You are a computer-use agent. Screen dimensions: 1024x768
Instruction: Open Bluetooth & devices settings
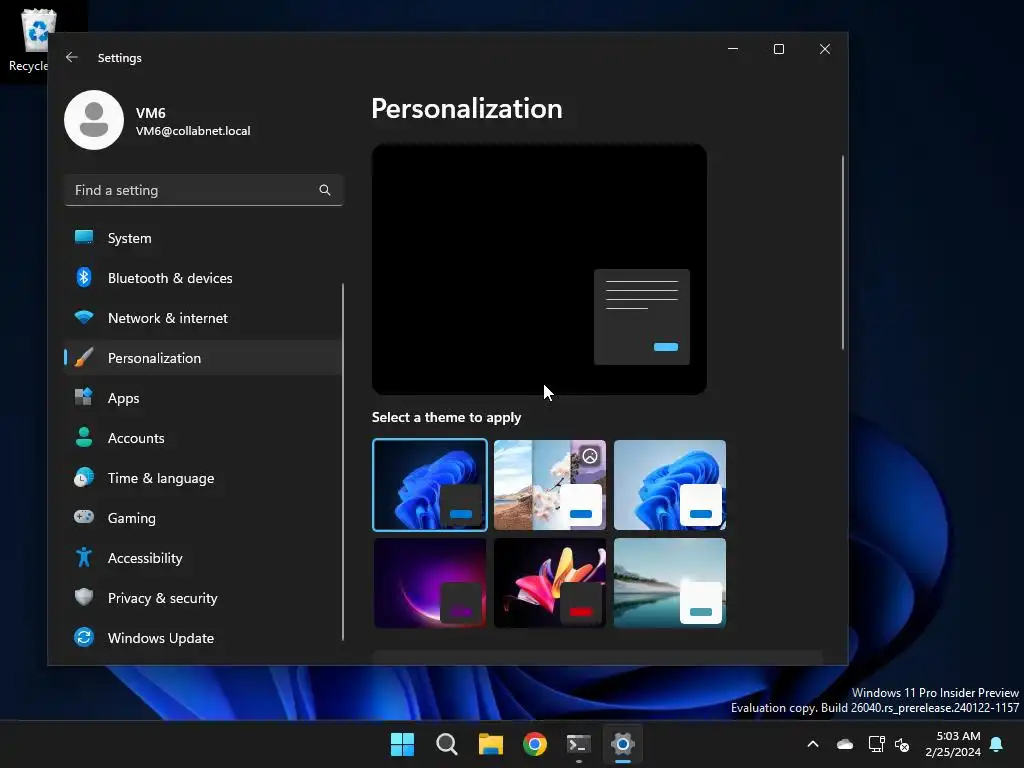[x=204, y=278]
